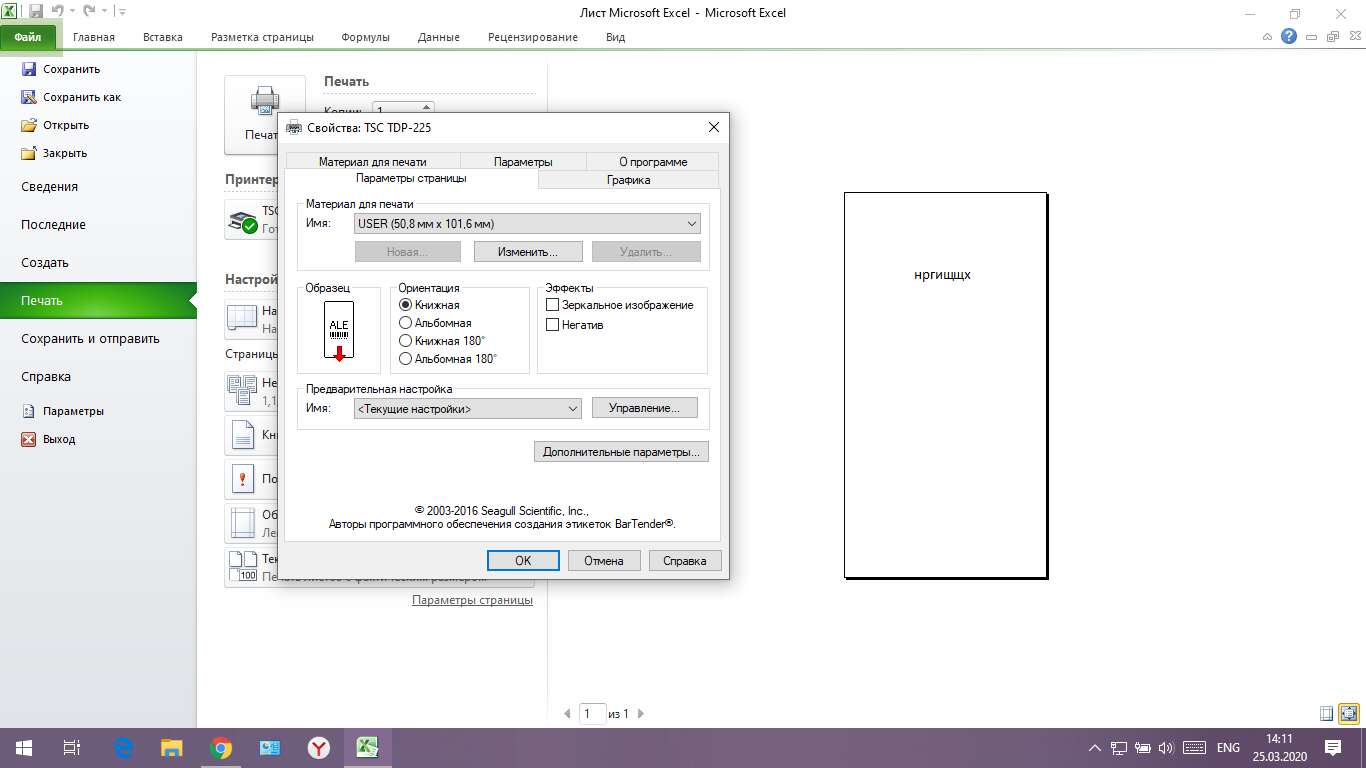
Task: Click the printer status icon with green check
Action: (x=243, y=220)
